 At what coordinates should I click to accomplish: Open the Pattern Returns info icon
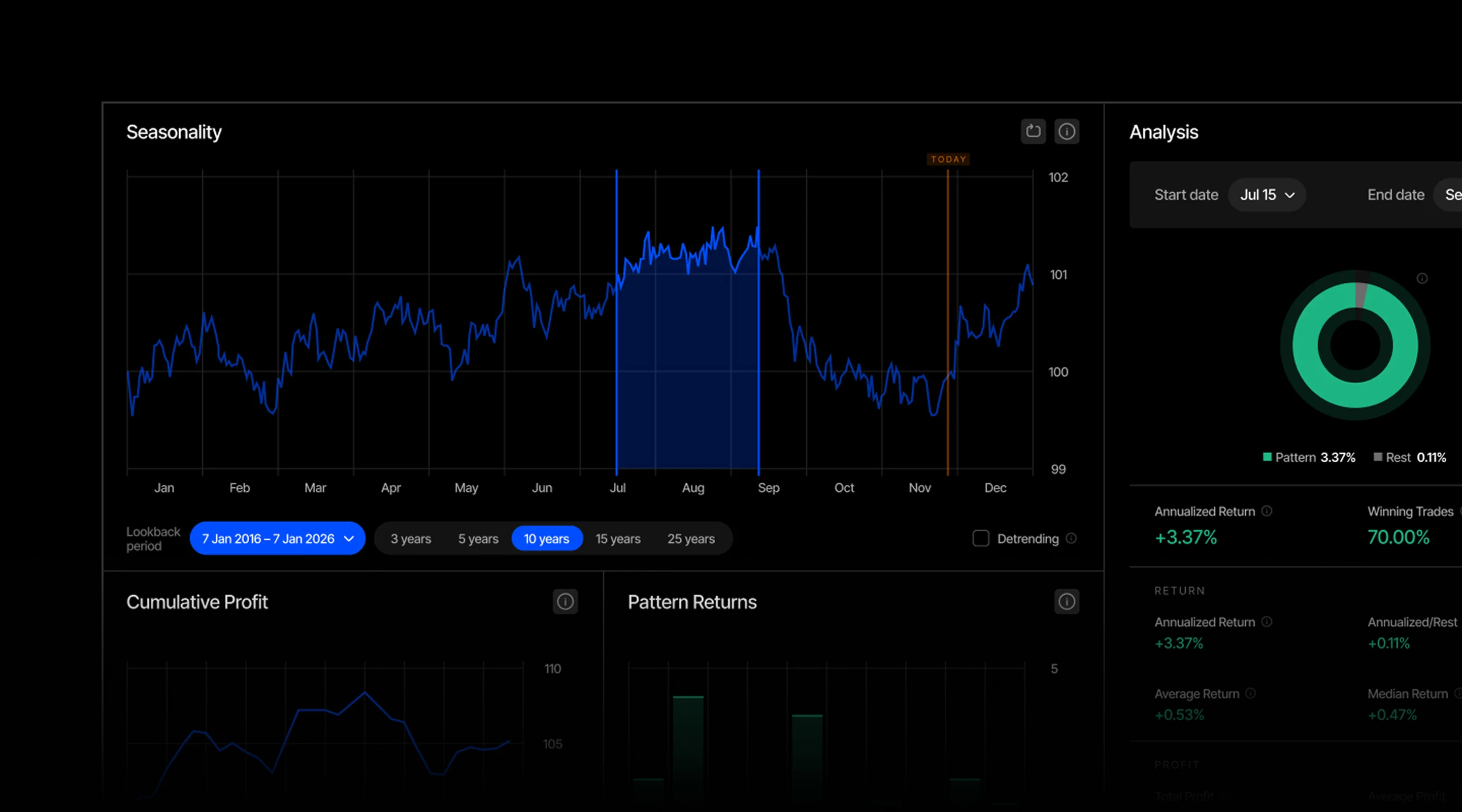coord(1067,601)
